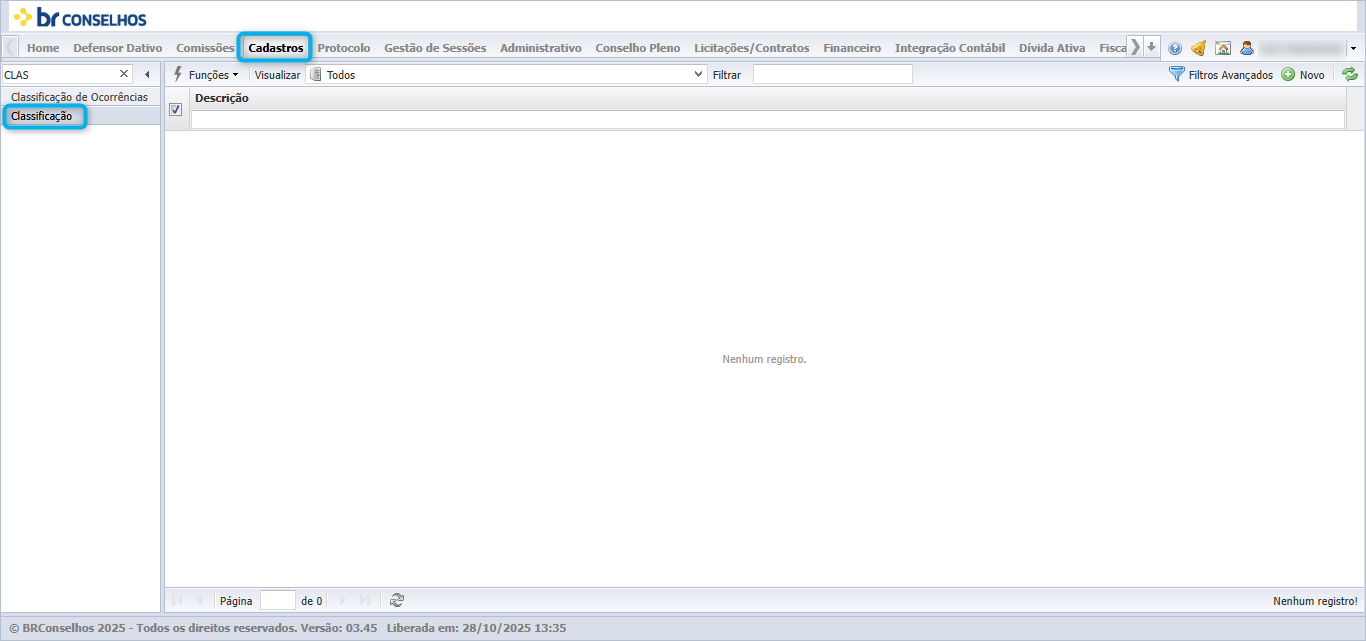Open the module tabs overflow down arrow
1366x641 pixels.
coord(1151,47)
